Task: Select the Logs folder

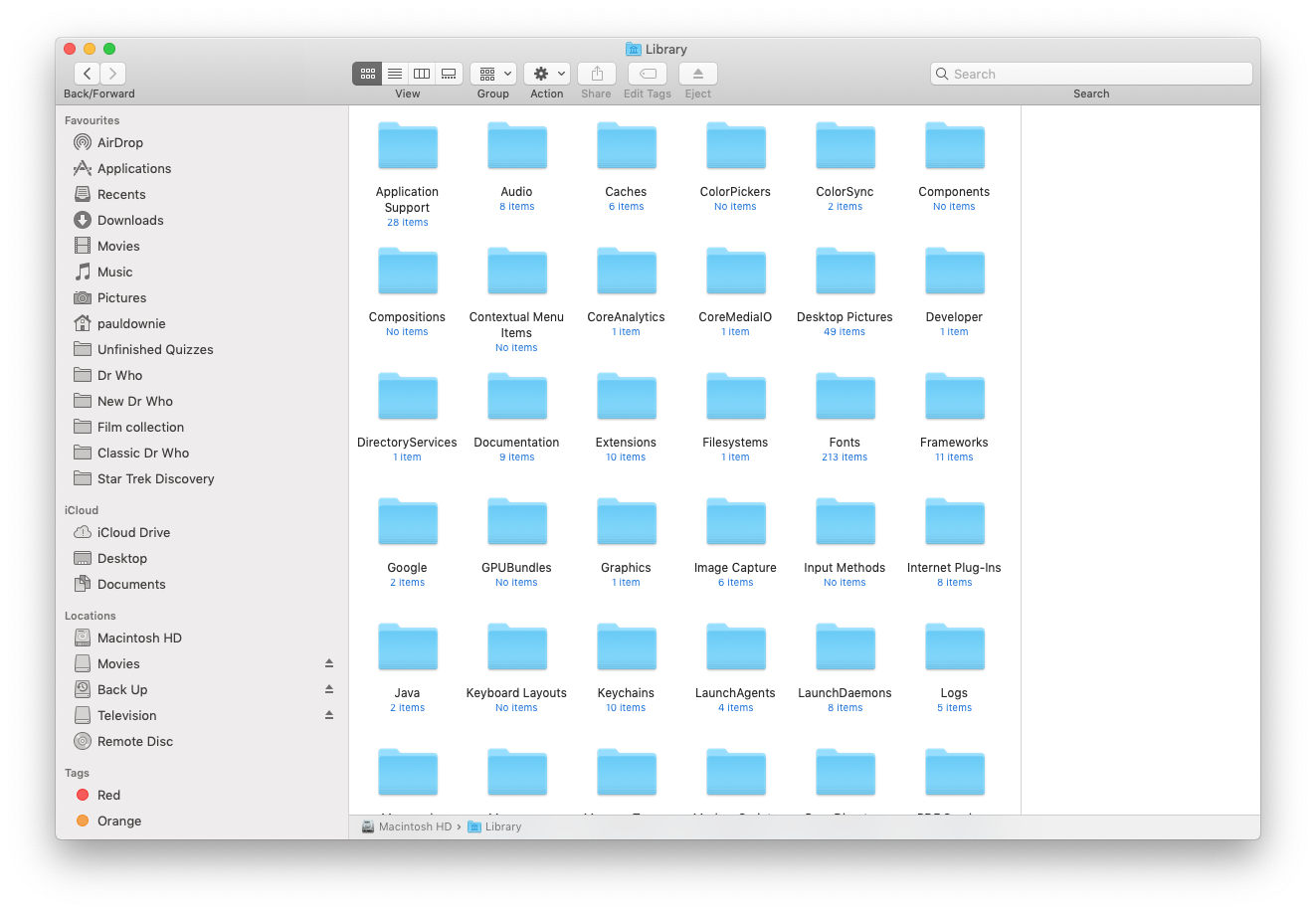Action: pyautogui.click(x=955, y=647)
